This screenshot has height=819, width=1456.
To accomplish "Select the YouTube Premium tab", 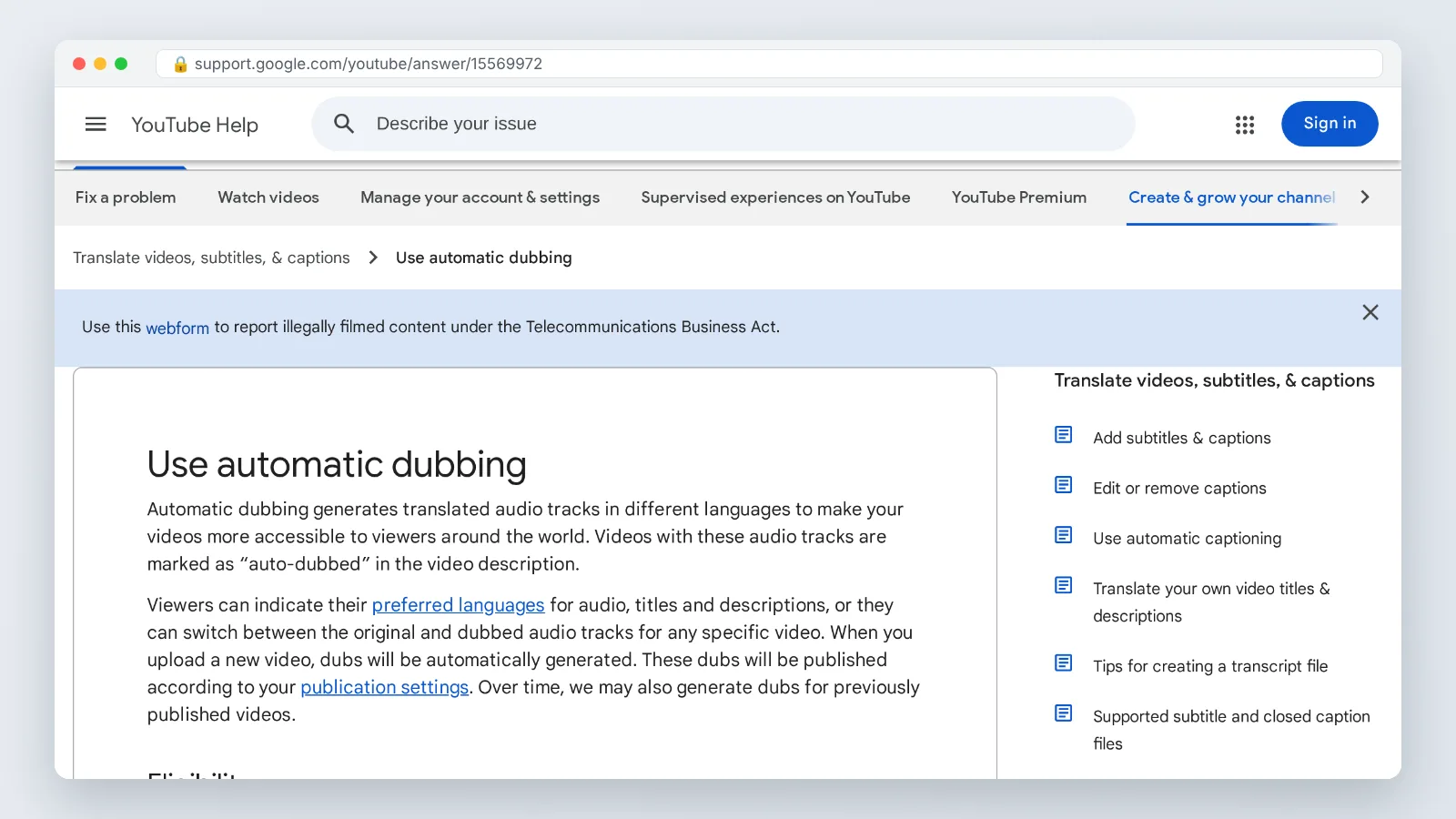I will (1019, 197).
